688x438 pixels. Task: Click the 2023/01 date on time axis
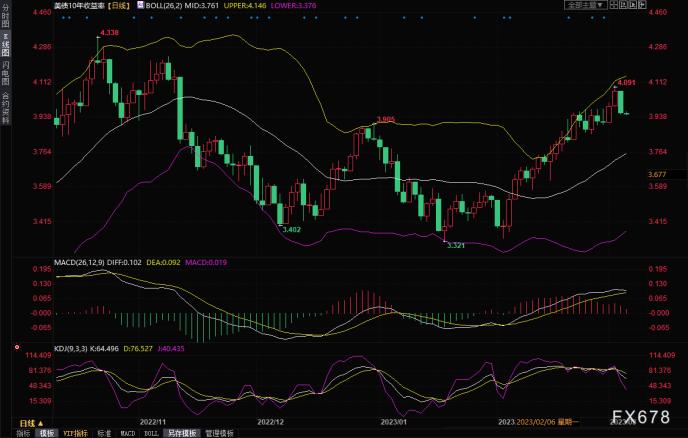click(394, 422)
